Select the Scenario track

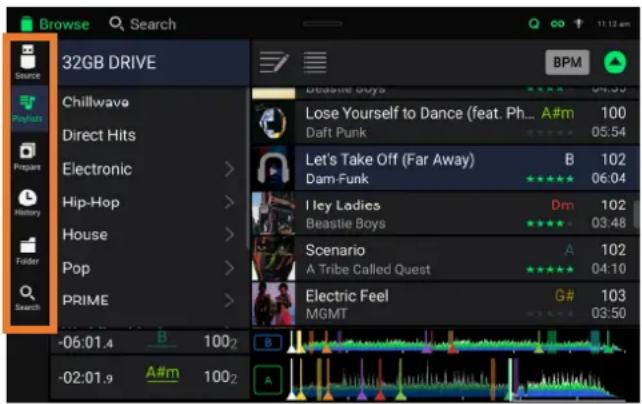point(445,259)
